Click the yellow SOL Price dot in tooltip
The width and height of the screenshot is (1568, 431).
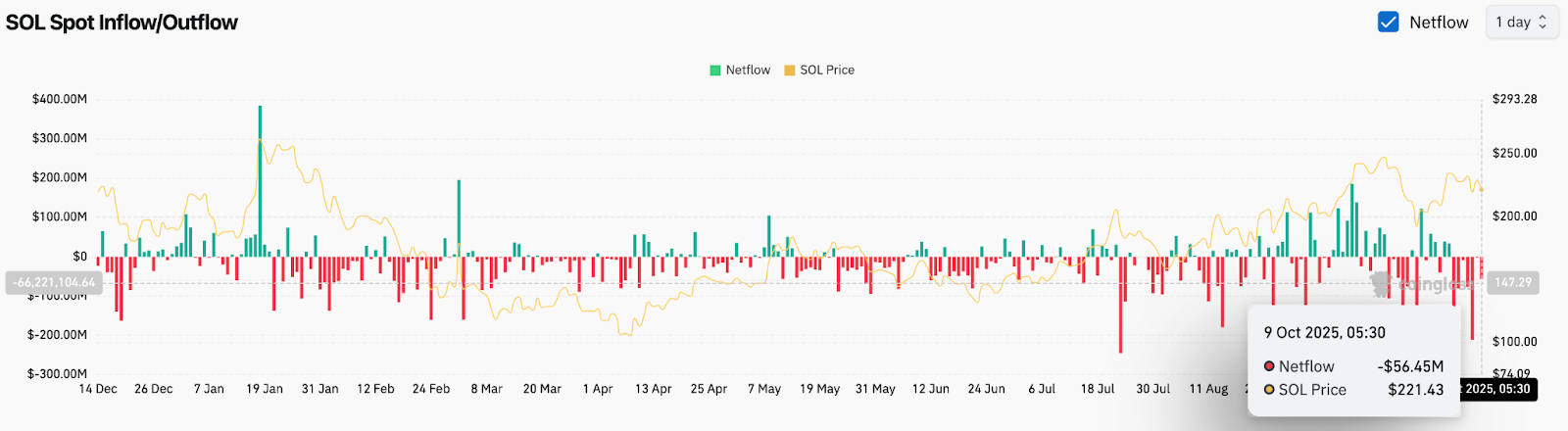(1269, 390)
